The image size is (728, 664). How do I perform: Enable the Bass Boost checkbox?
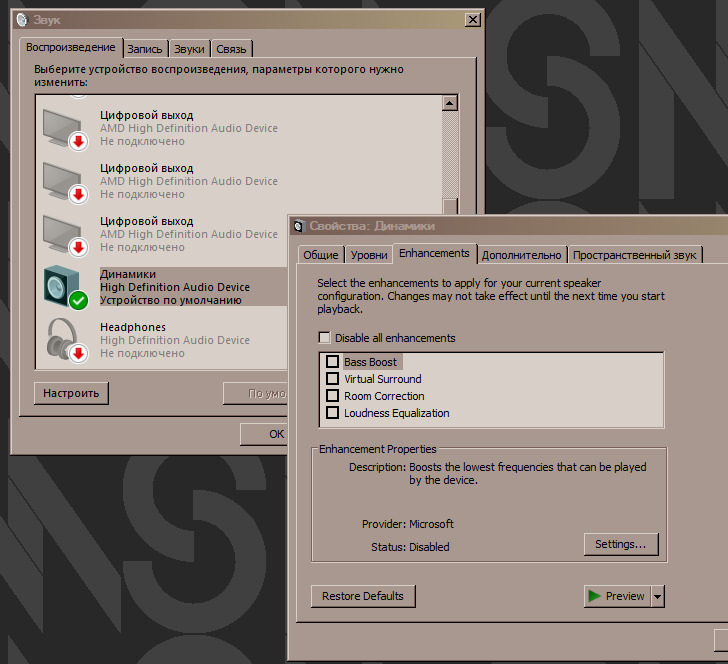(x=333, y=362)
